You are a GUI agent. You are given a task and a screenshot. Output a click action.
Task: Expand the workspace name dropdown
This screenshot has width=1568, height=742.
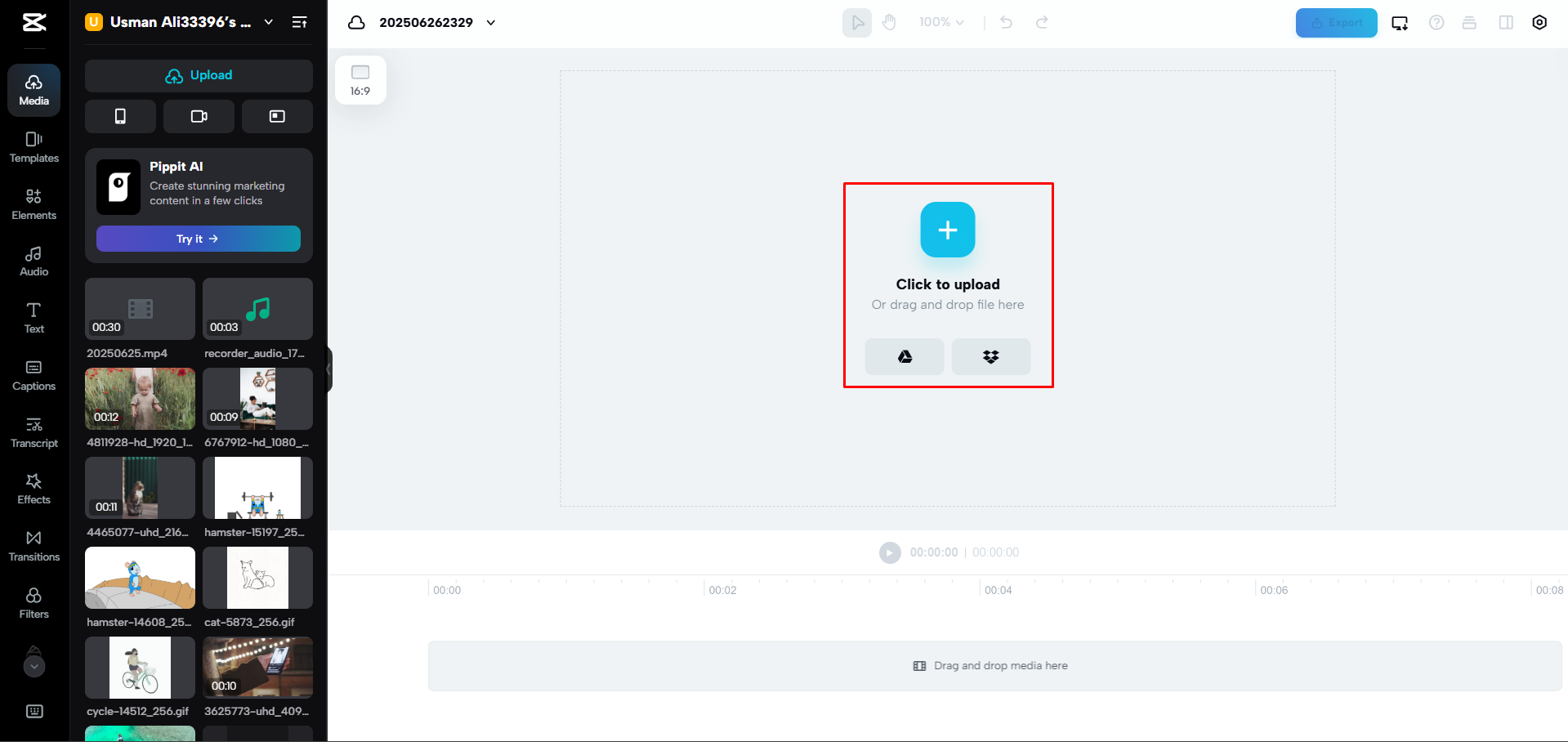268,22
